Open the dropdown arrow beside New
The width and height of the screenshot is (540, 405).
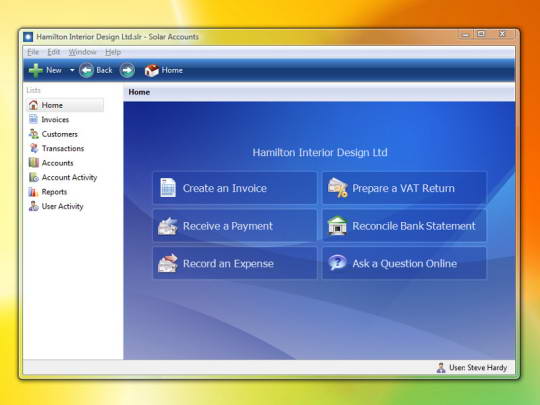pyautogui.click(x=72, y=70)
